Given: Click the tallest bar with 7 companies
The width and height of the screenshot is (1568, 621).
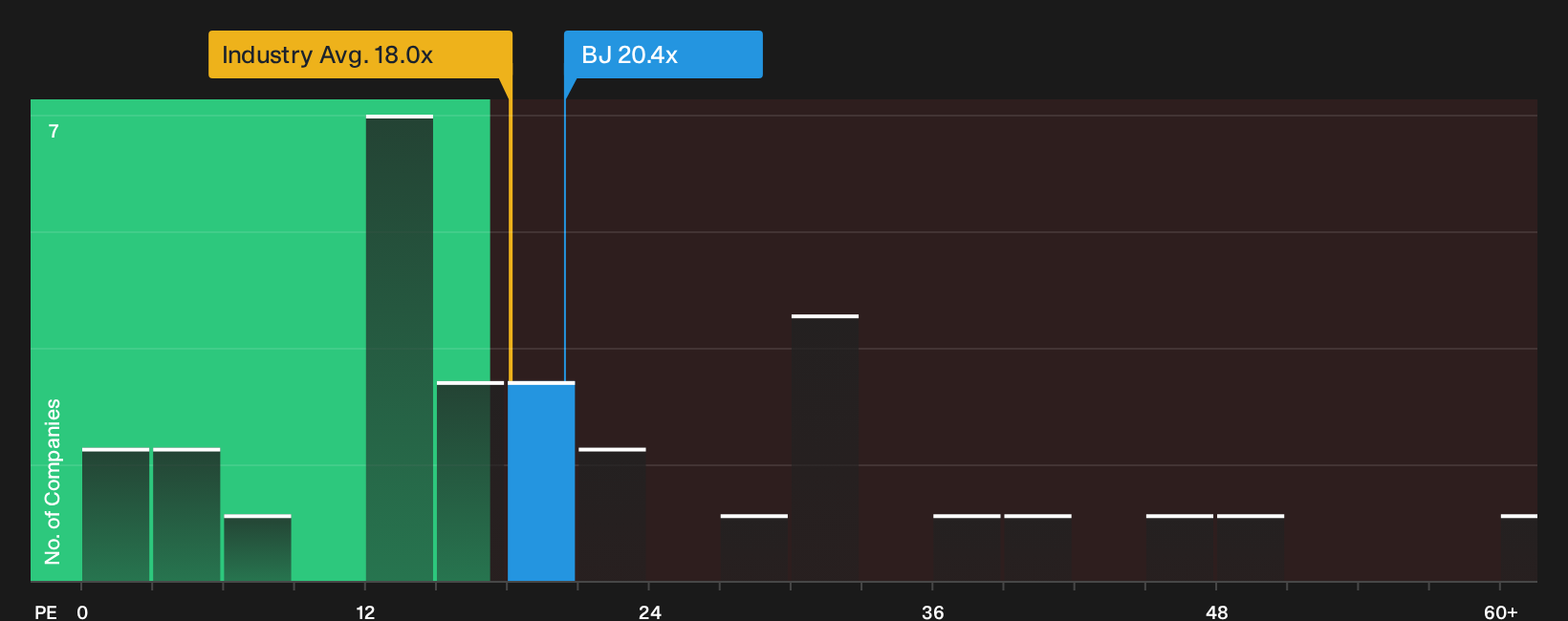Looking at the screenshot, I should [x=400, y=348].
